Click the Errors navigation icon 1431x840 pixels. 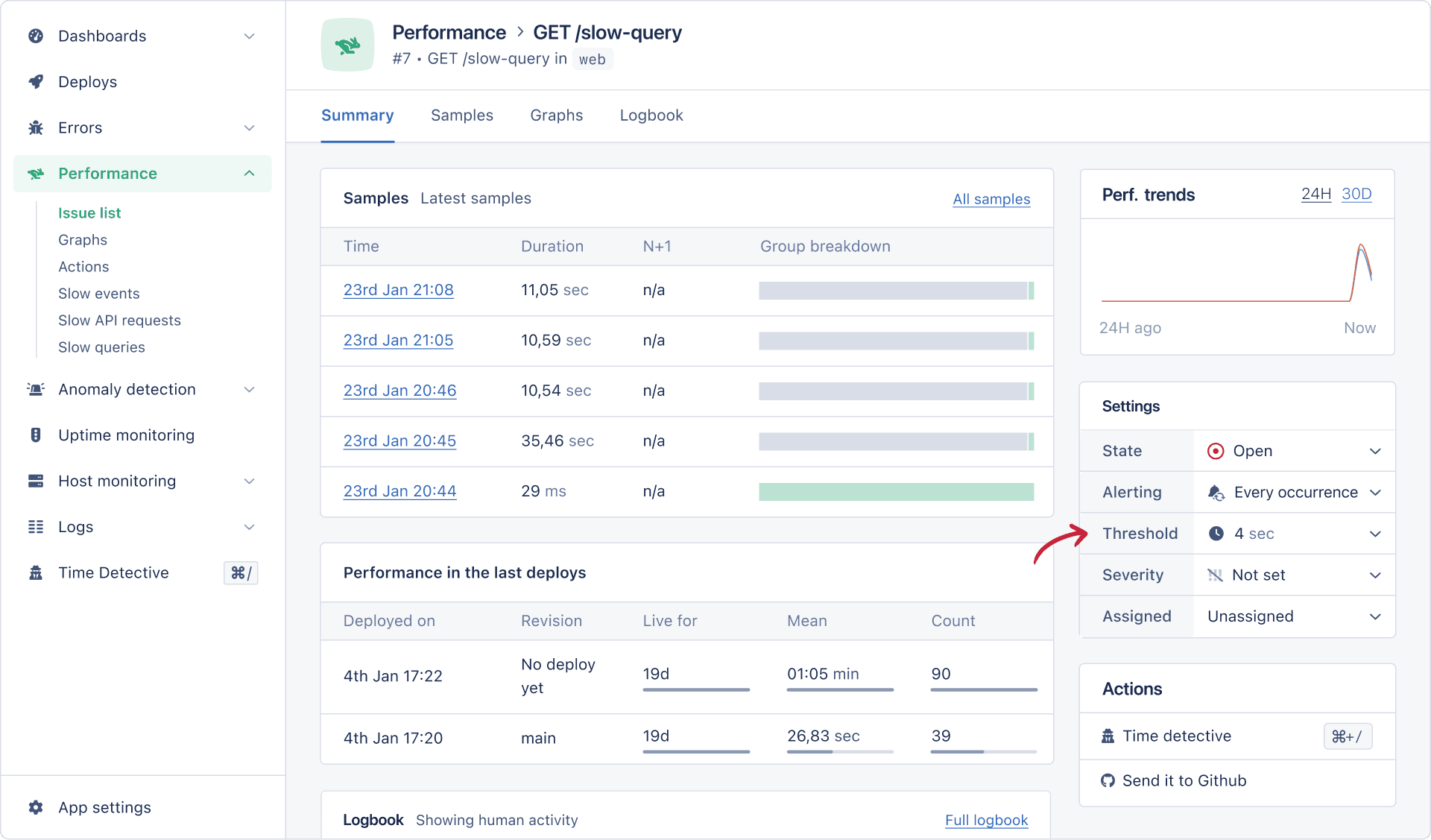click(x=35, y=128)
